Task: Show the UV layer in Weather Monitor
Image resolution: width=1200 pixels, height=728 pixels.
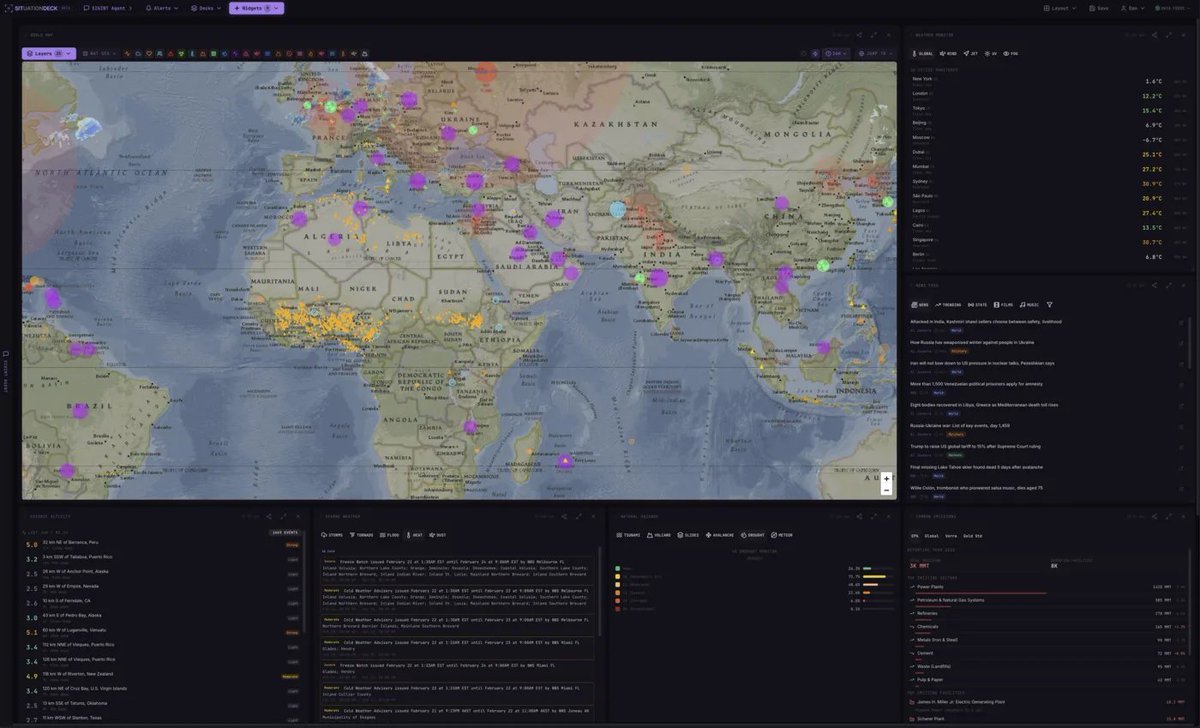Action: 991,53
